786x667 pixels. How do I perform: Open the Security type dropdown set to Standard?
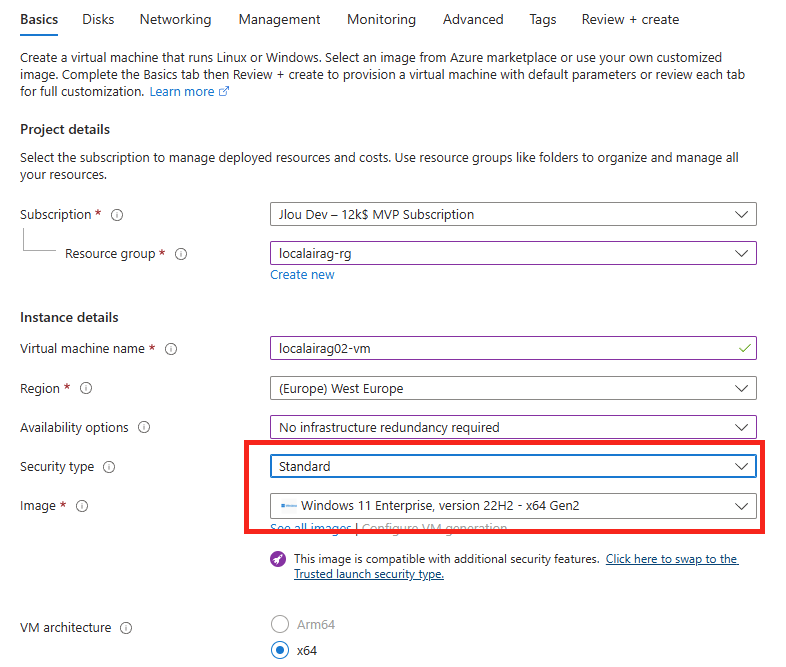[513, 467]
